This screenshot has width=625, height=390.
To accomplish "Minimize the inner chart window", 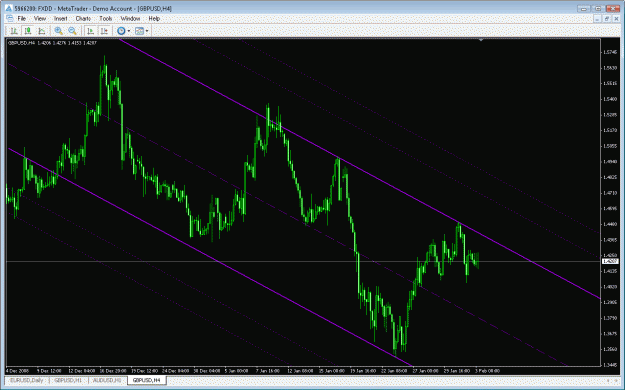I will (x=597, y=18).
